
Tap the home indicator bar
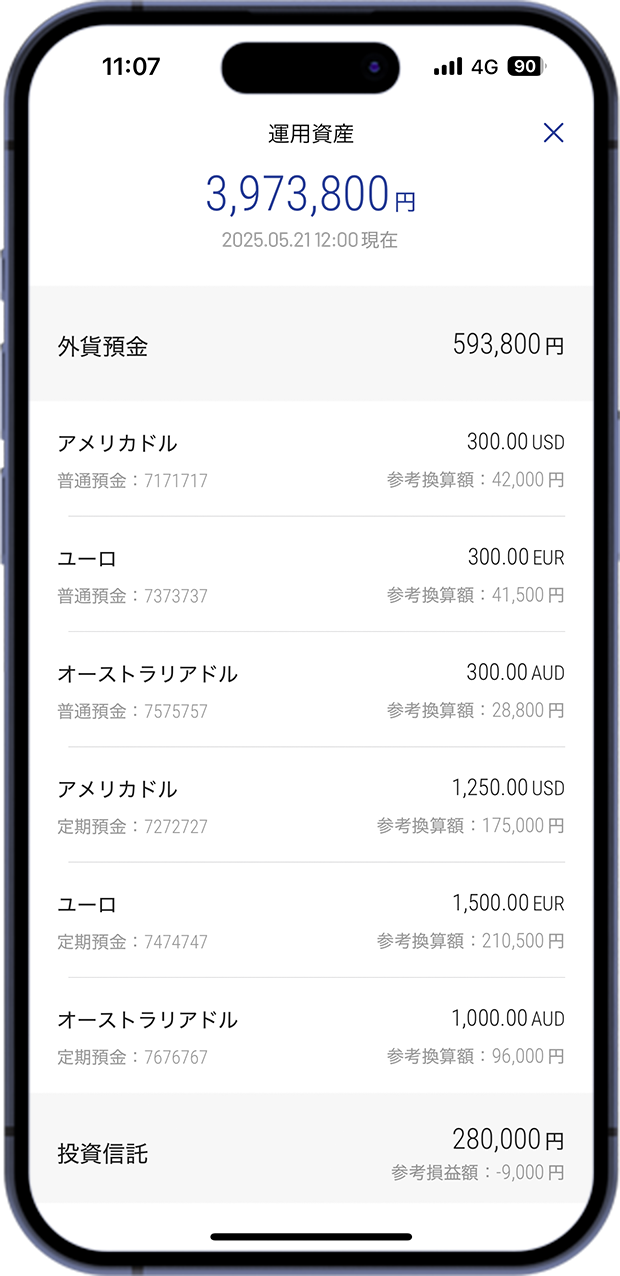310,1237
